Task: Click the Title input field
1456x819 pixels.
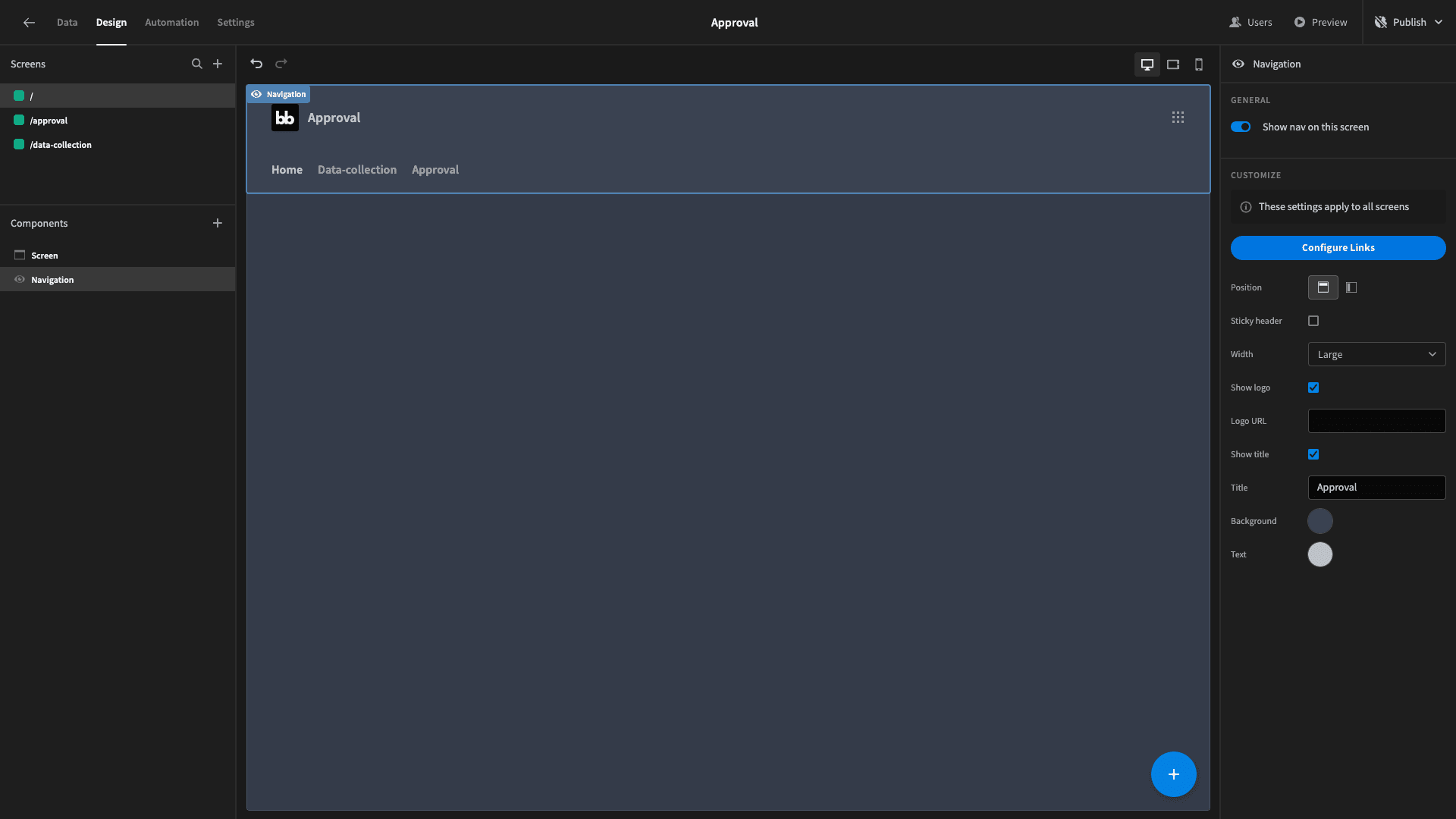Action: (x=1376, y=488)
